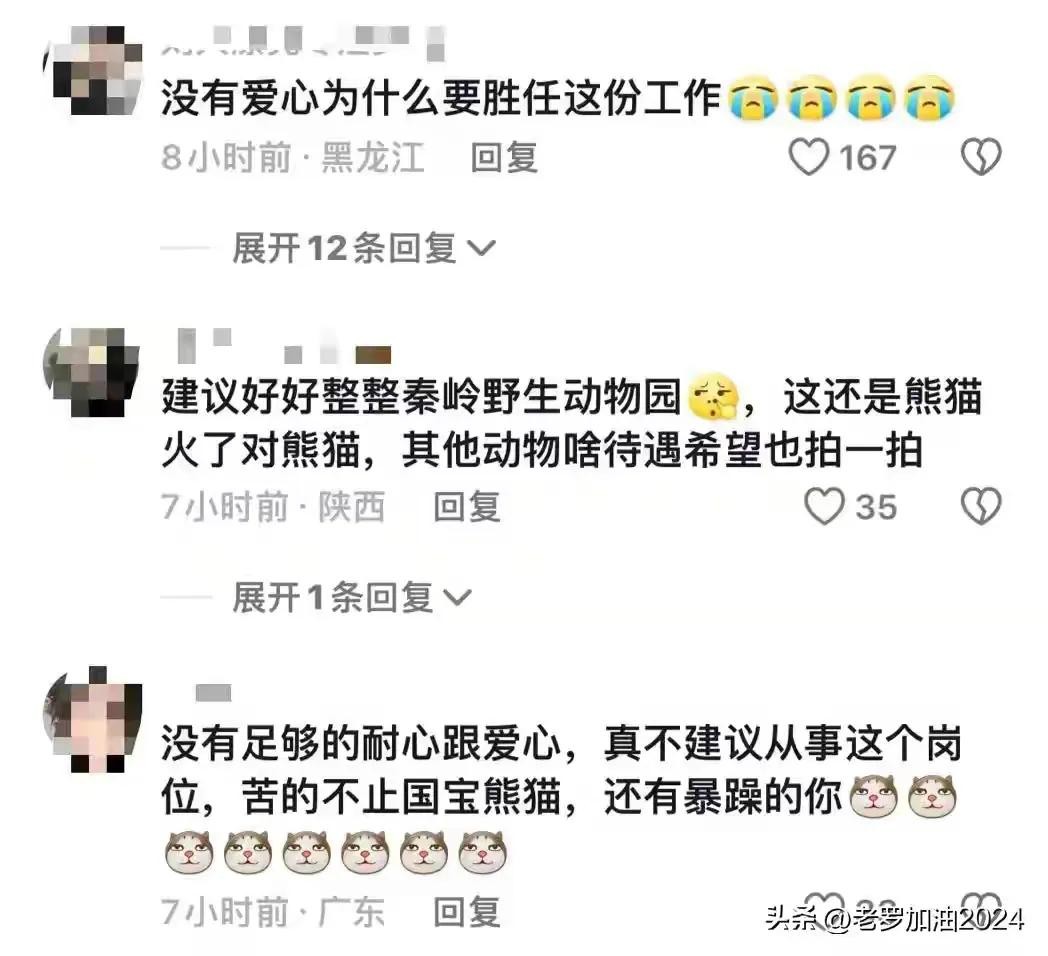The width and height of the screenshot is (1048, 956).
Task: Expand 展开12条回复 replies
Action: point(364,249)
